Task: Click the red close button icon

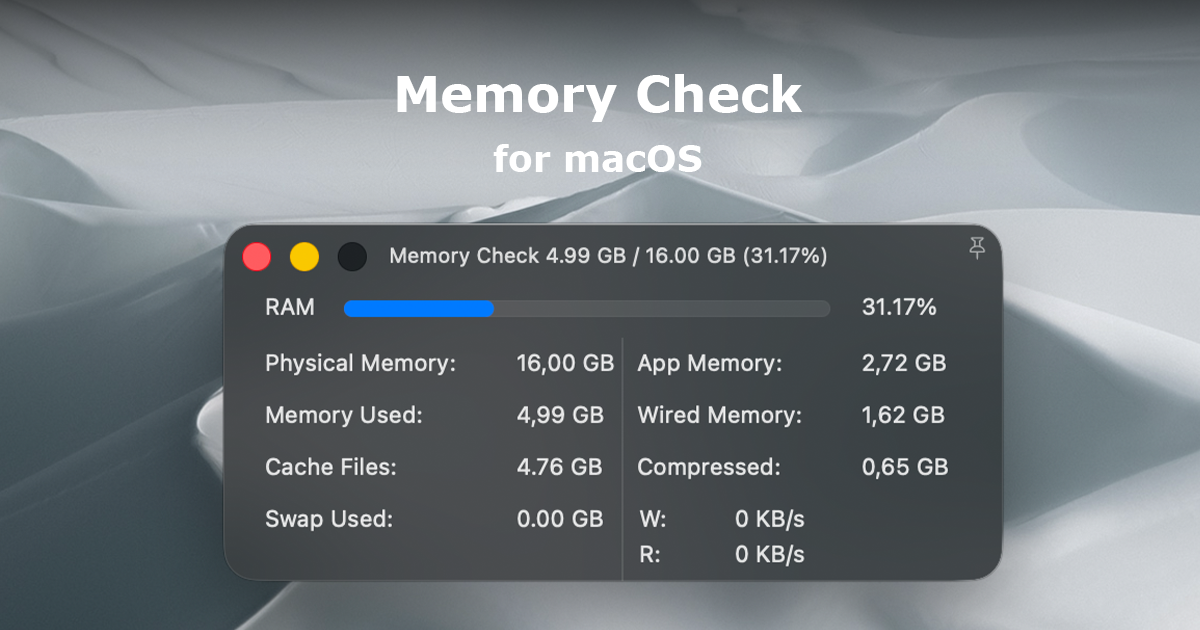Action: click(x=257, y=256)
